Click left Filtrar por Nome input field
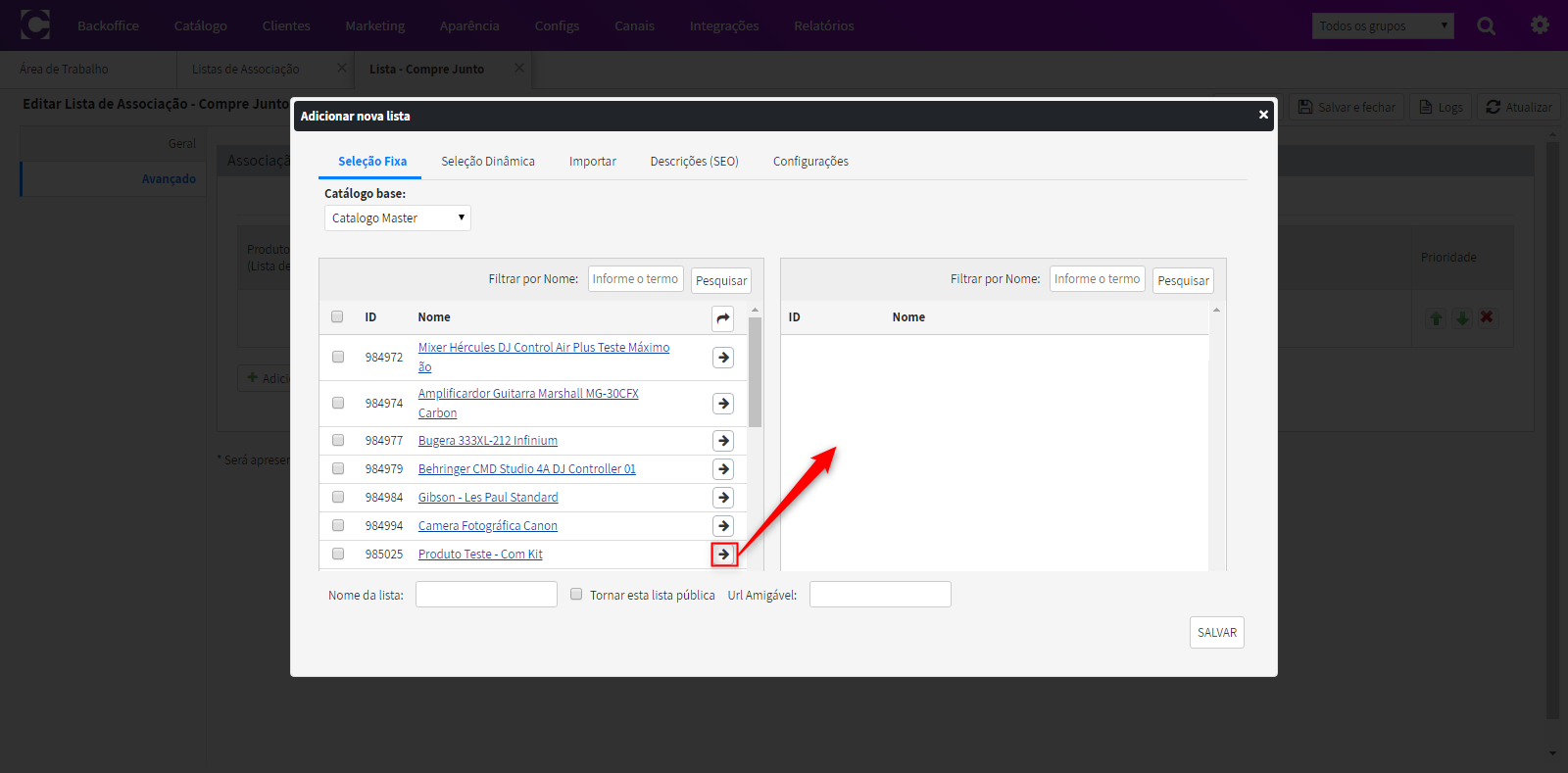1568x773 pixels. coord(636,279)
